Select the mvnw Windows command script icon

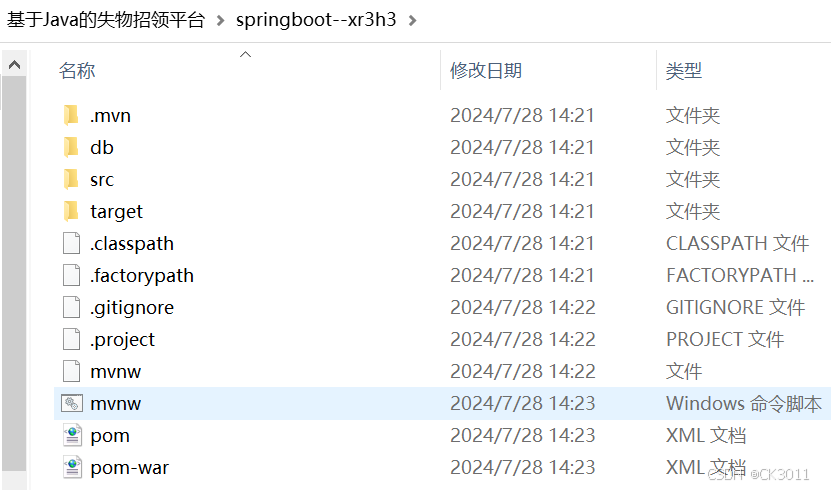click(72, 403)
